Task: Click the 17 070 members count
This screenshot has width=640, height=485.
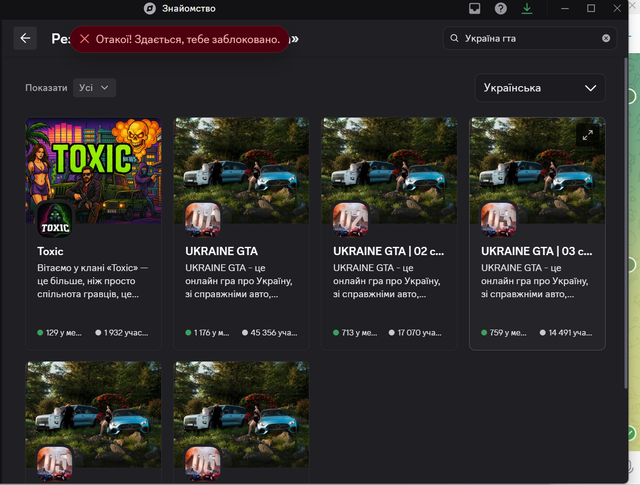Action: (415, 333)
